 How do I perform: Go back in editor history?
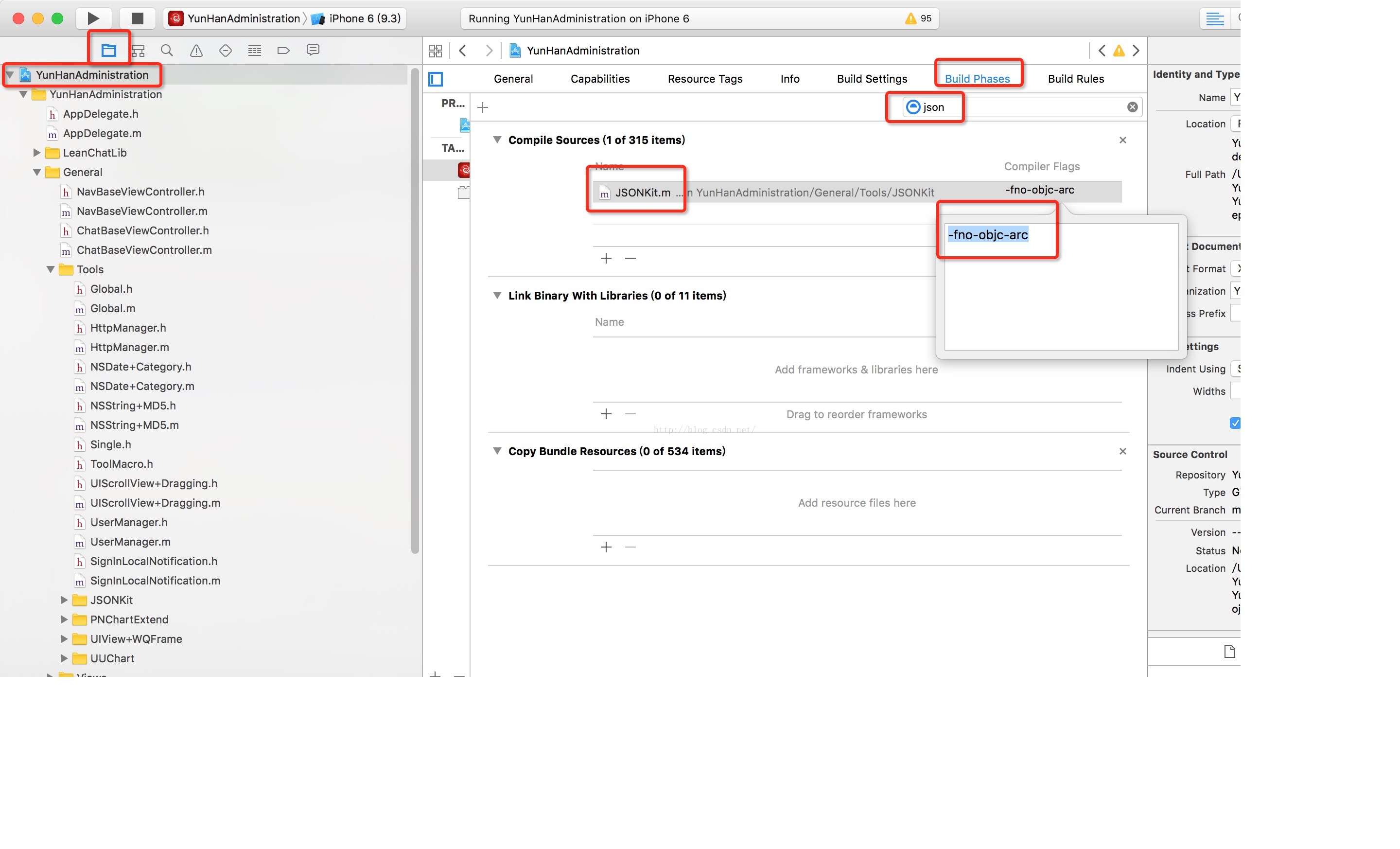pyautogui.click(x=462, y=51)
